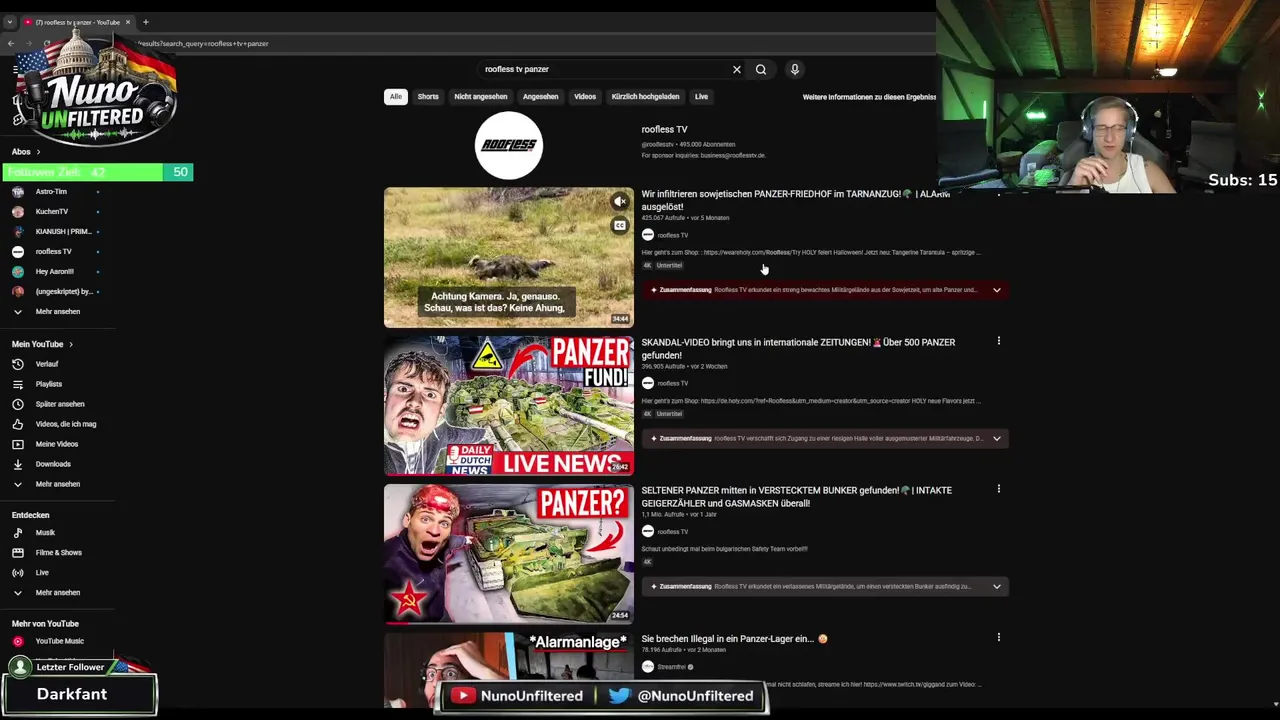Open roofless TV in sidebar subscriptions

pyautogui.click(x=54, y=252)
